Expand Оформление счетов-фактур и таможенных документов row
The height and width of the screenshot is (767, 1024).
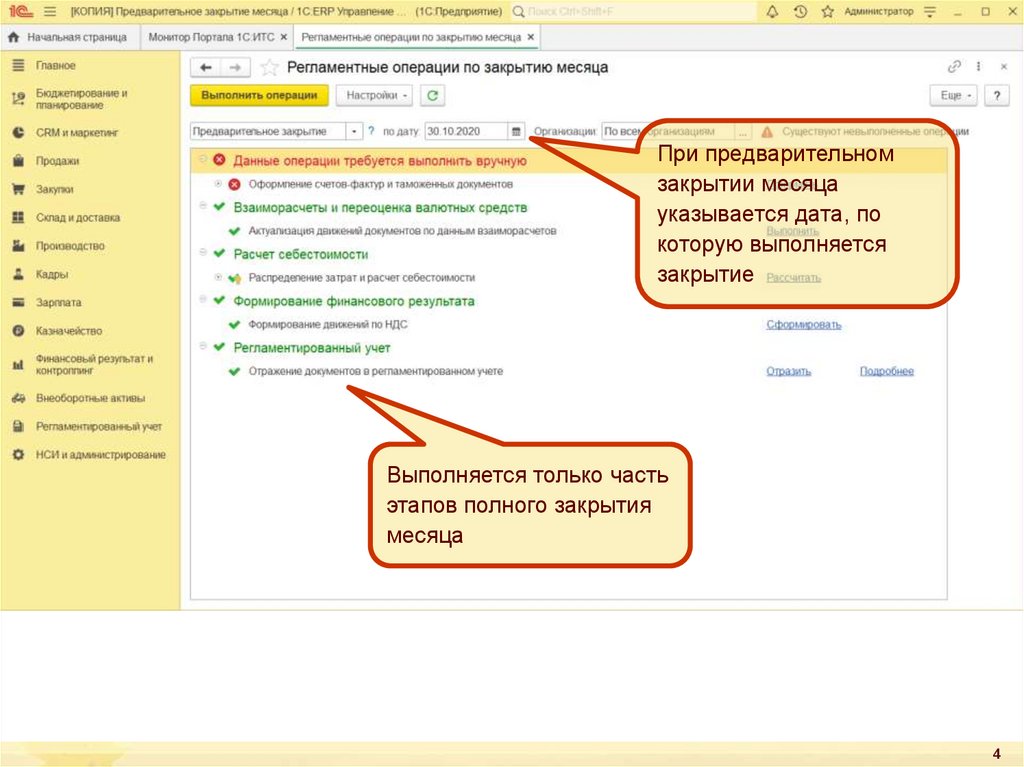point(218,184)
